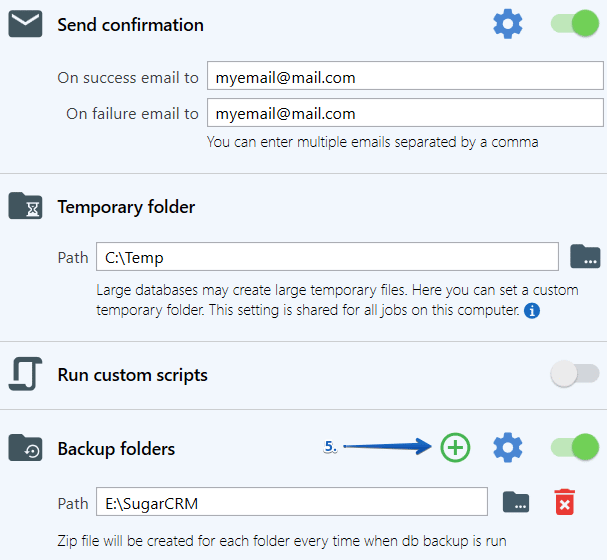Browse for temporary folder path
This screenshot has width=607, height=560.
click(585, 256)
